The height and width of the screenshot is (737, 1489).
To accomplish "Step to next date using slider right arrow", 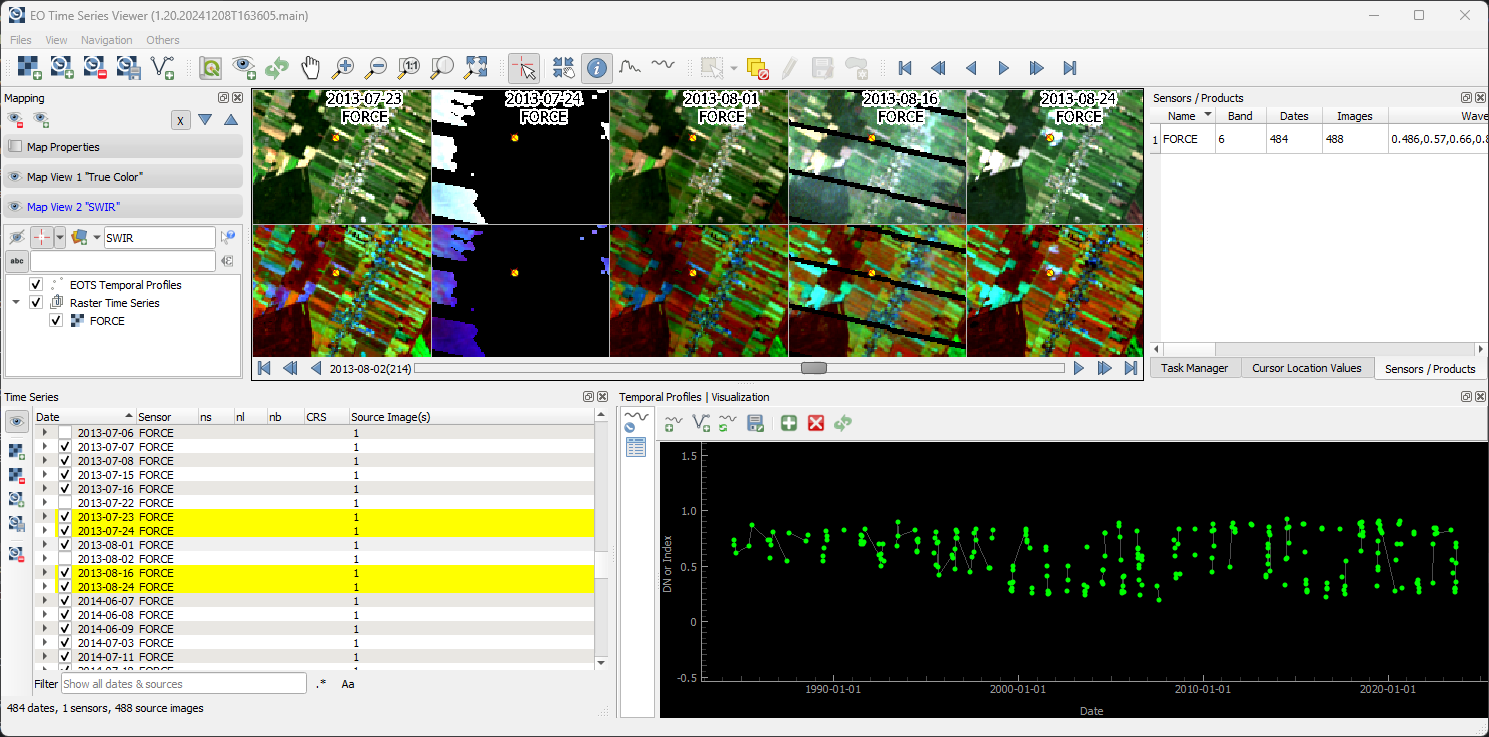I will pyautogui.click(x=1079, y=368).
